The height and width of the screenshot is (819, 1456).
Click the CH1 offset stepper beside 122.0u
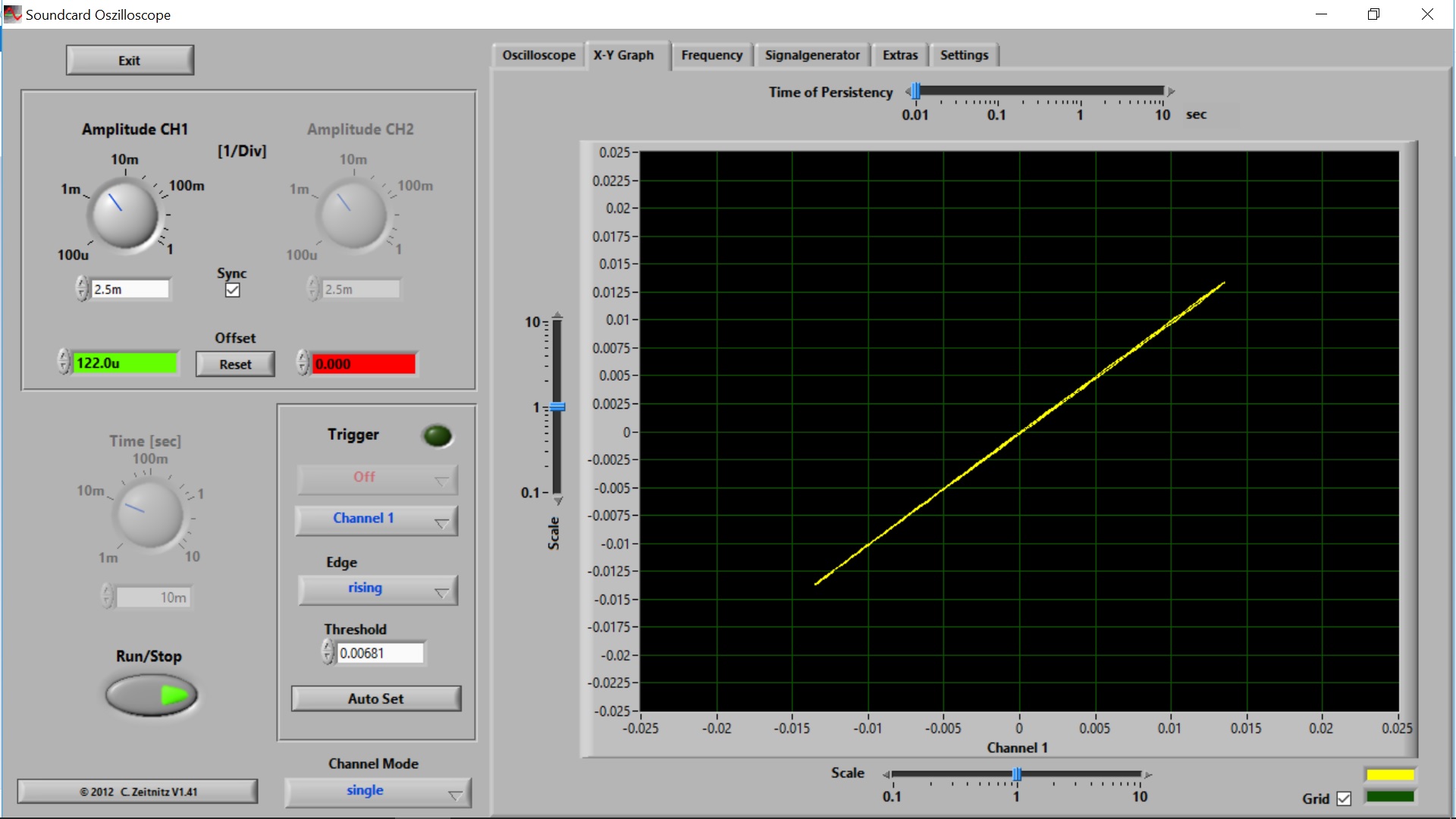click(x=64, y=362)
